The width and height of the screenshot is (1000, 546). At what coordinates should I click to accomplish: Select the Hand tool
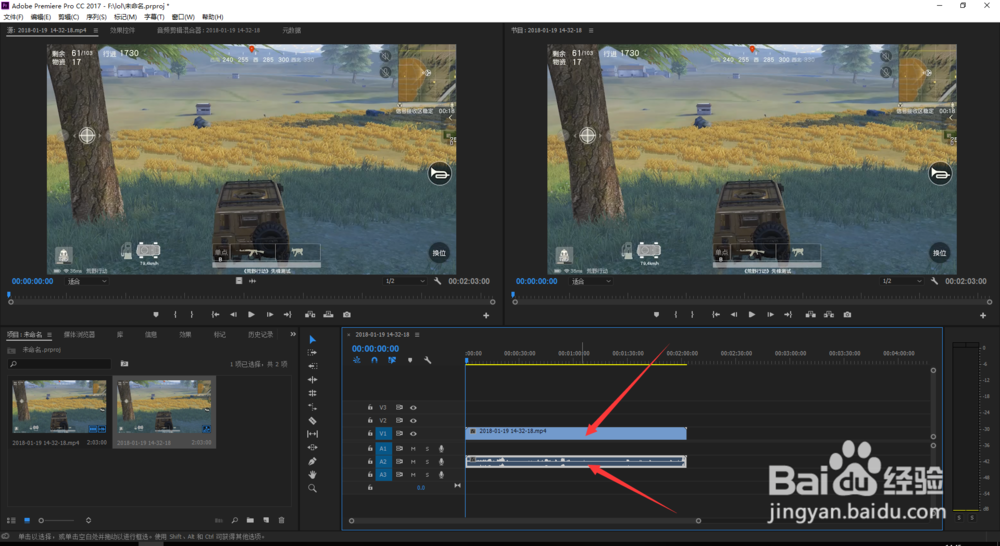pyautogui.click(x=312, y=475)
